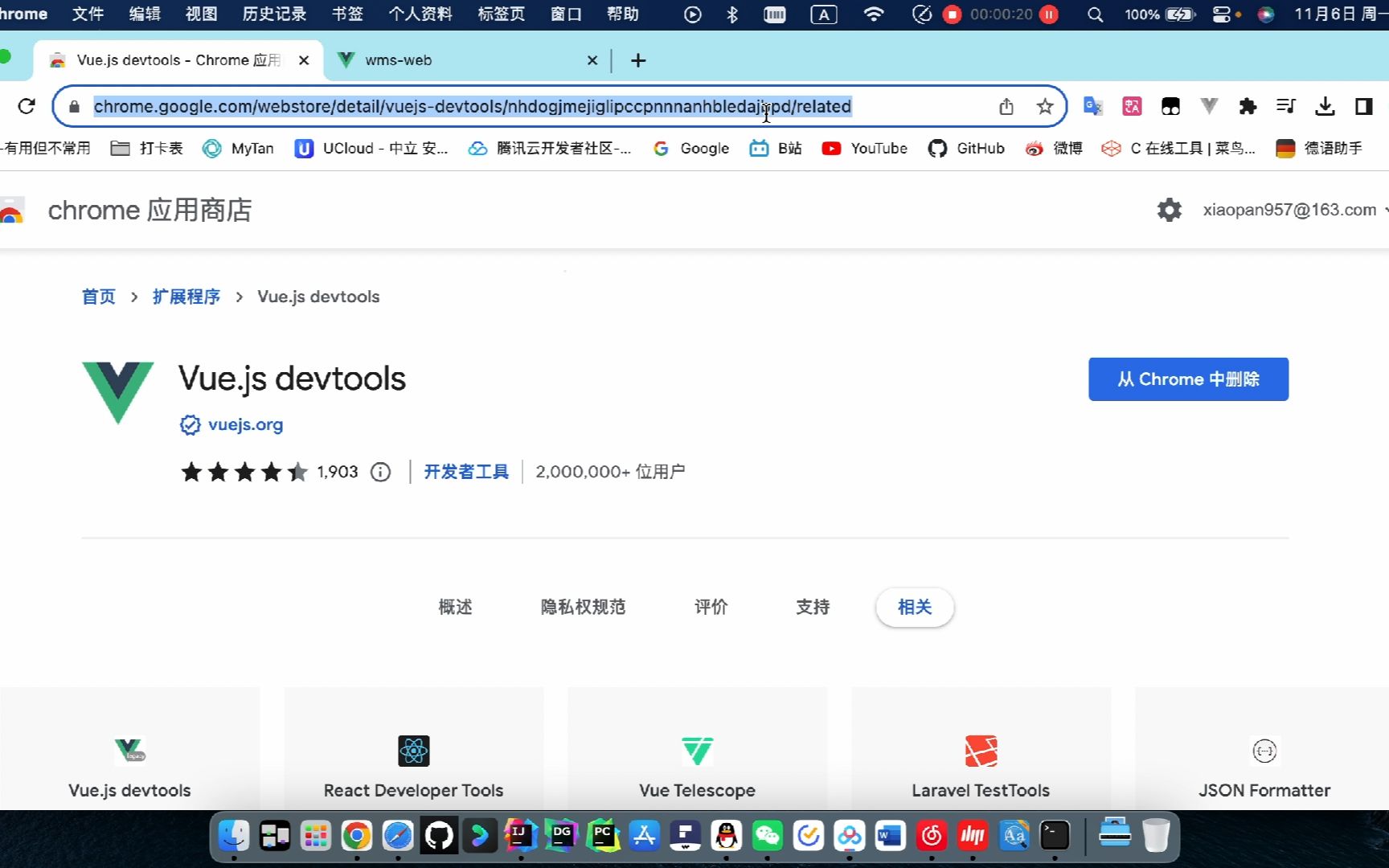Open a new tab with the plus button

click(638, 60)
